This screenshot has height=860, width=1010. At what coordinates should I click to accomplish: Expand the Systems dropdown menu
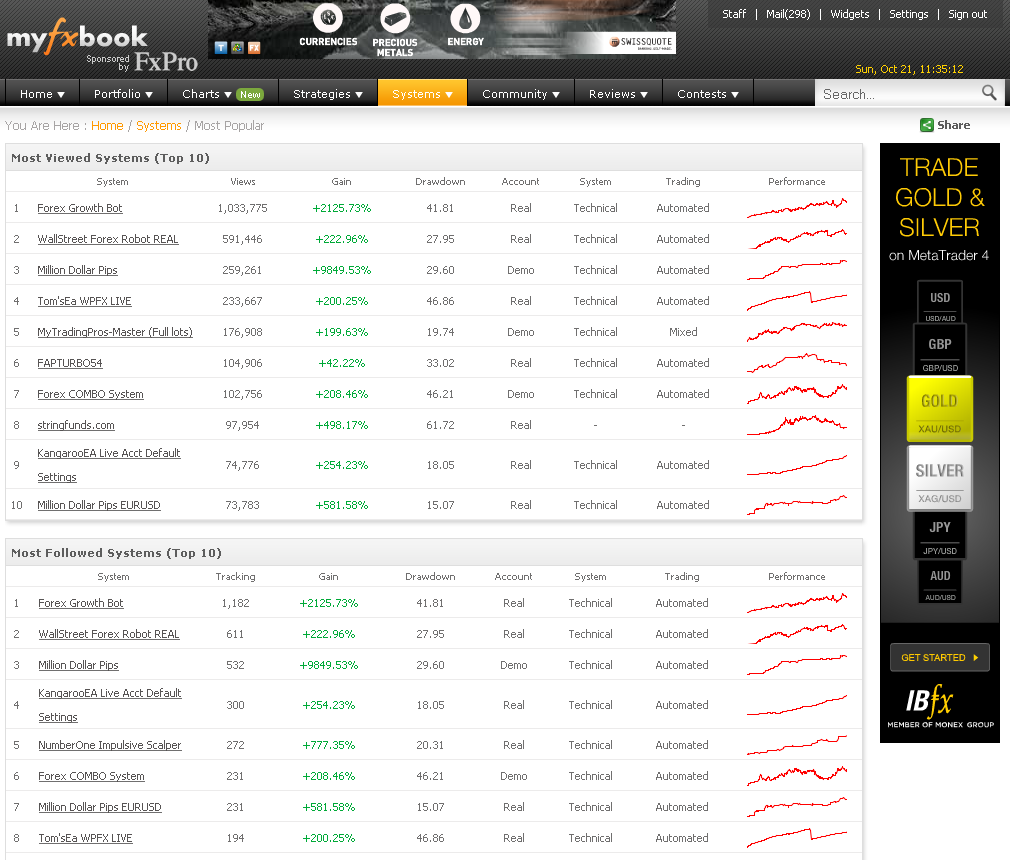click(x=423, y=94)
